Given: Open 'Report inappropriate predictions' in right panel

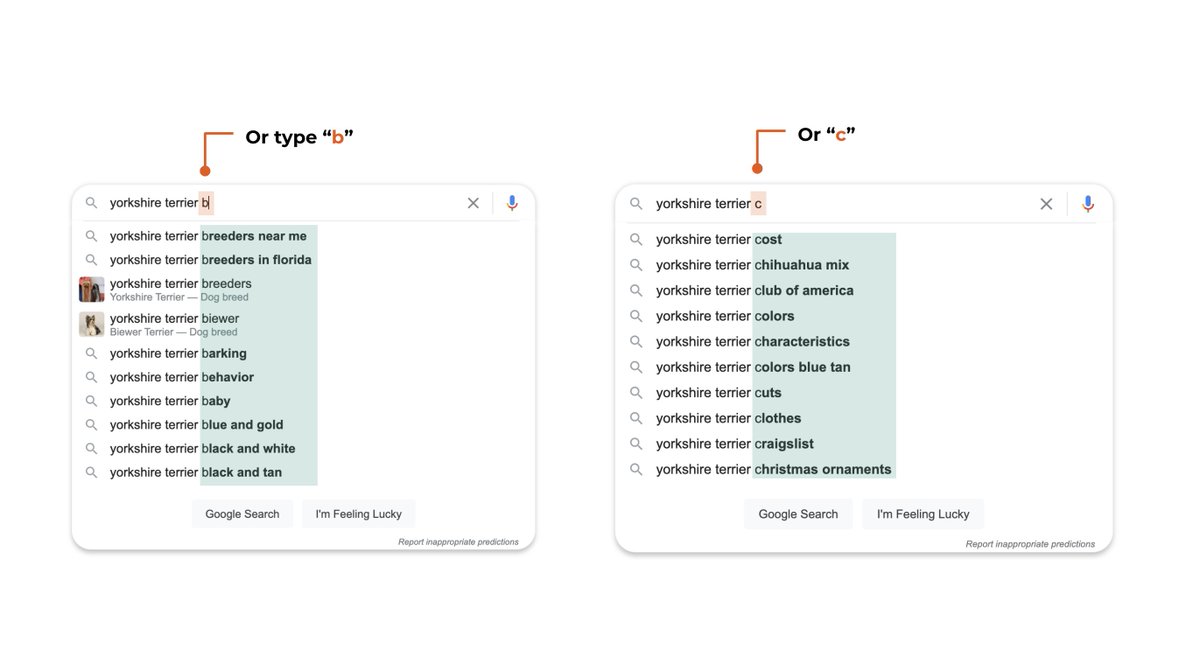Looking at the screenshot, I should tap(1030, 544).
